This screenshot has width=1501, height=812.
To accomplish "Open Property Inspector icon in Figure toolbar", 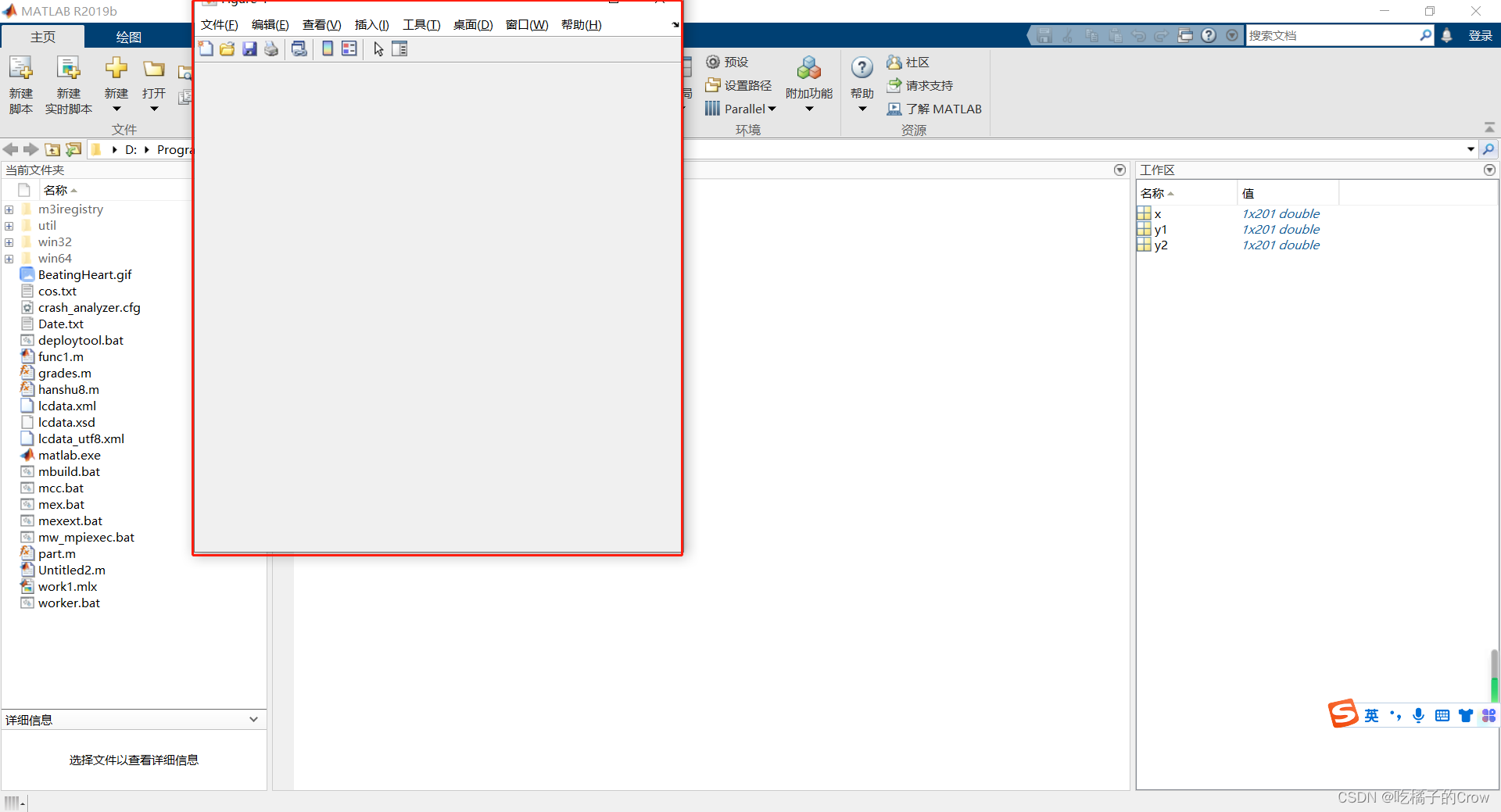I will click(x=399, y=49).
